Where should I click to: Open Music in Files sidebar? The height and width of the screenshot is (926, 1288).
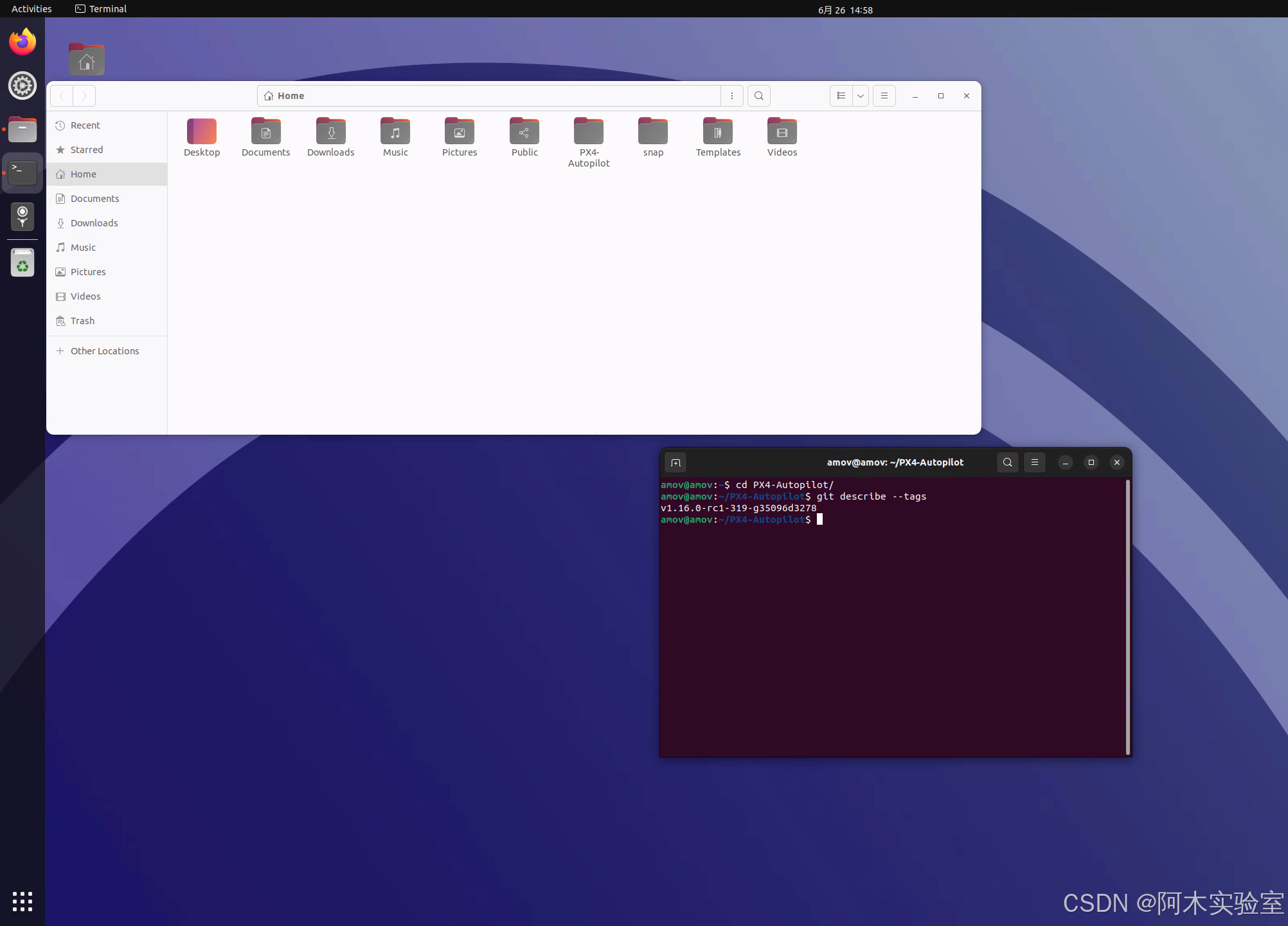(107, 248)
